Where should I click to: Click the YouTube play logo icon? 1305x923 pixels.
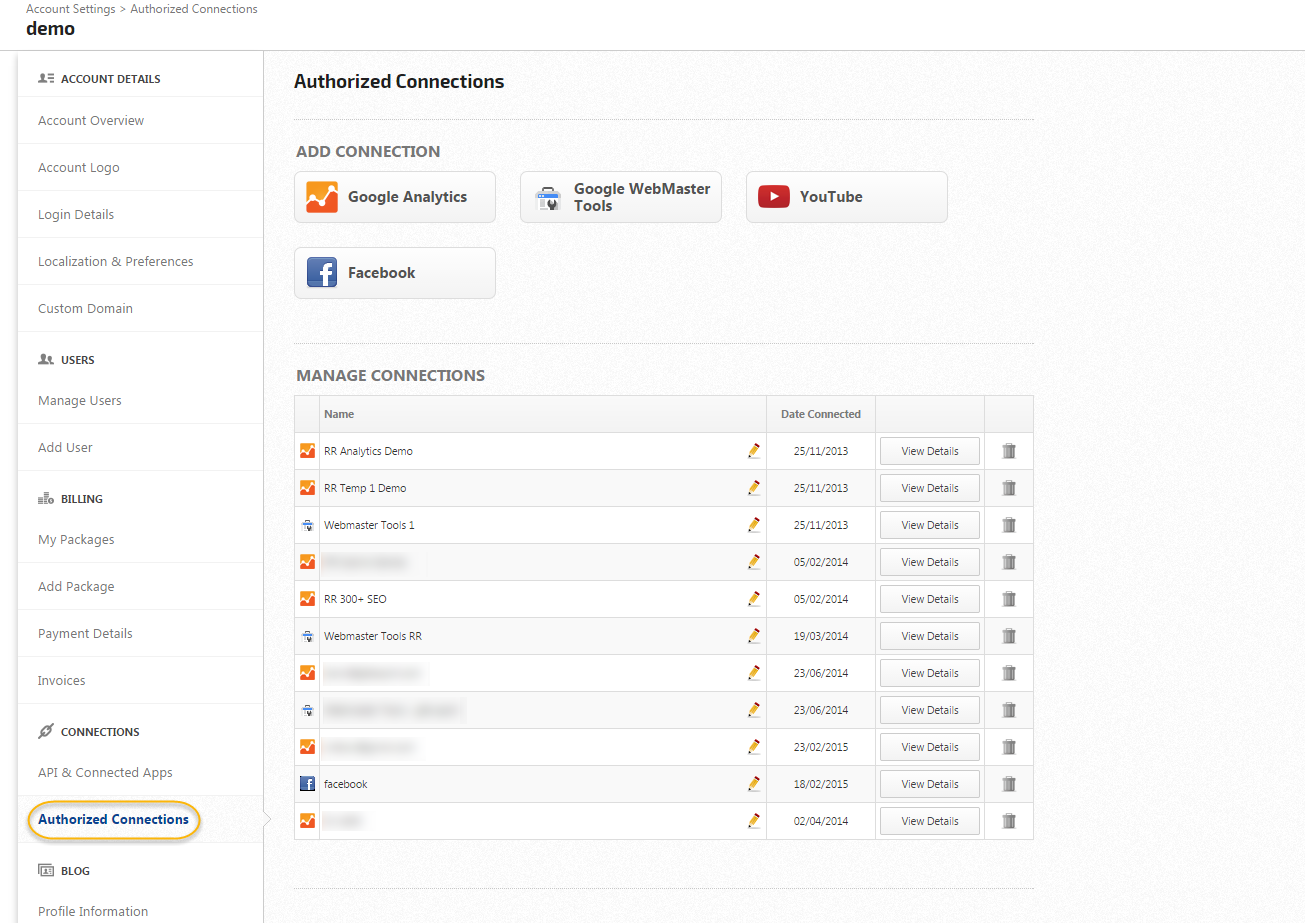coord(774,197)
